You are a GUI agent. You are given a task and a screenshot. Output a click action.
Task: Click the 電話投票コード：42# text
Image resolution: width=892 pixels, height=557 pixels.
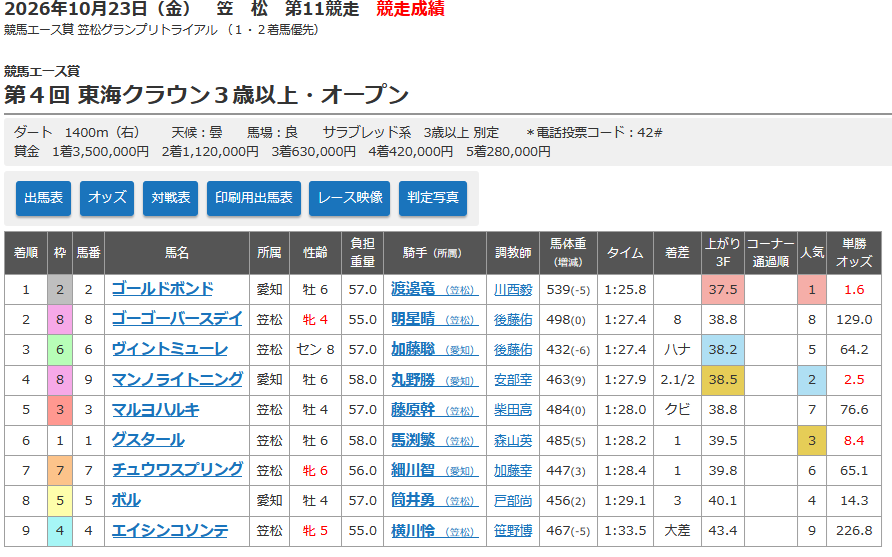(x=594, y=133)
